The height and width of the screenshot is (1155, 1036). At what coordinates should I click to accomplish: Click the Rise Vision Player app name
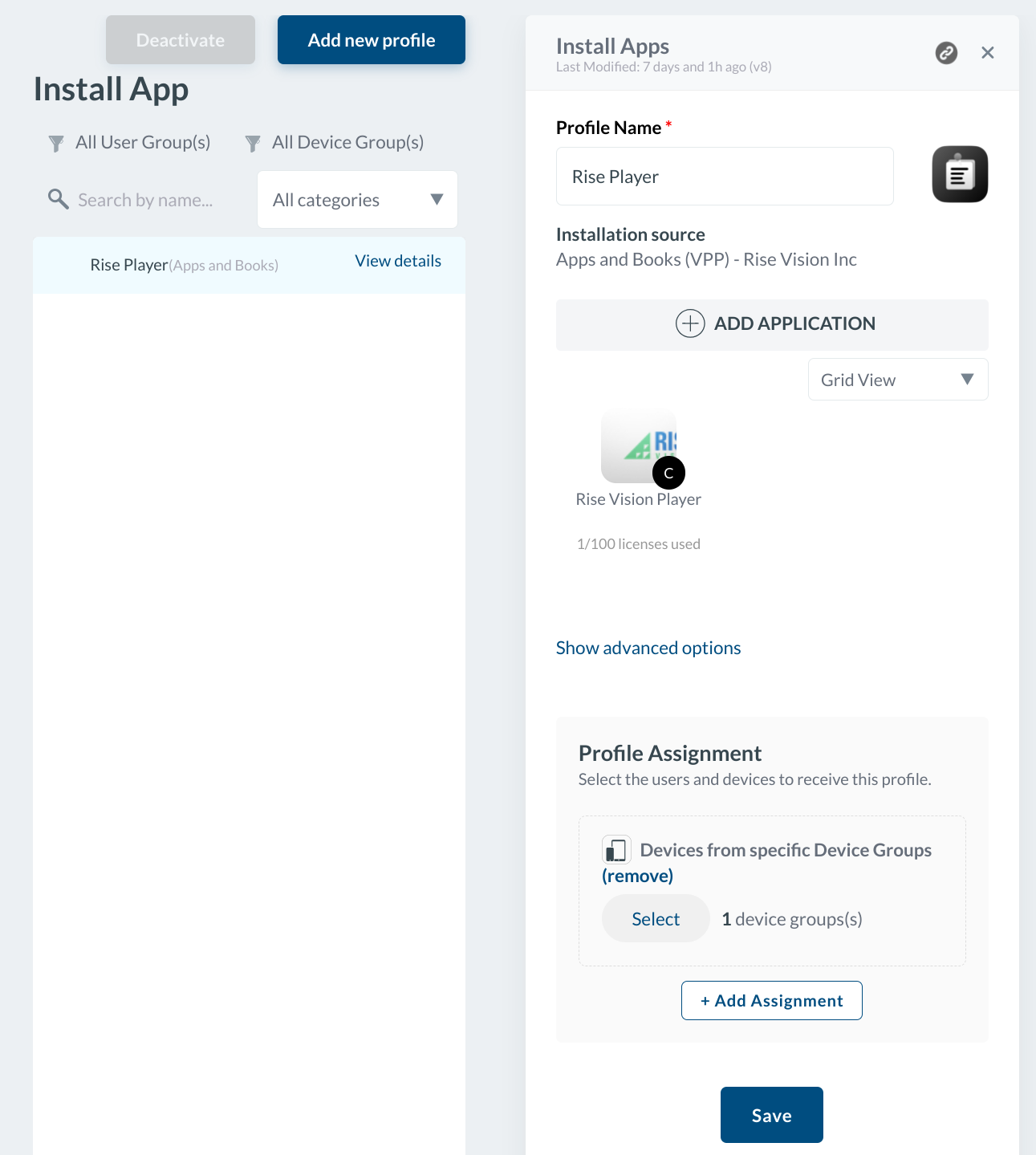[x=639, y=499]
